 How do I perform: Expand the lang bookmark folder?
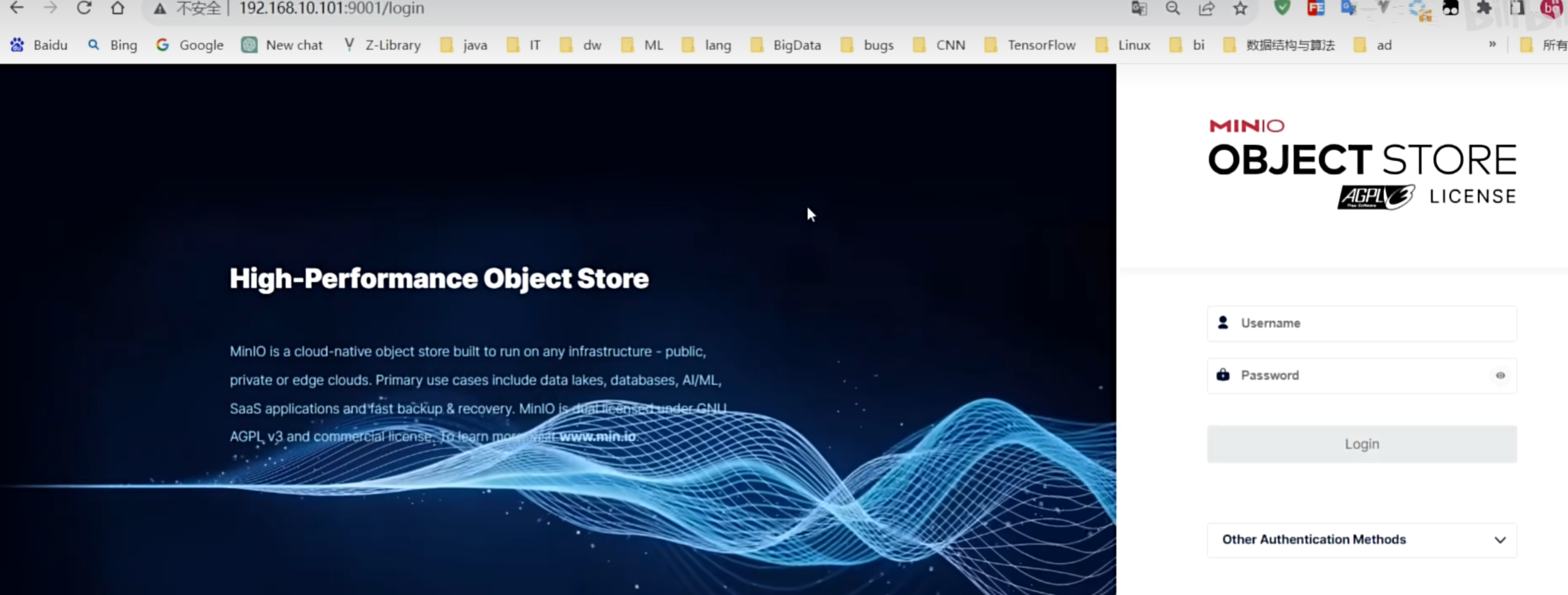707,45
